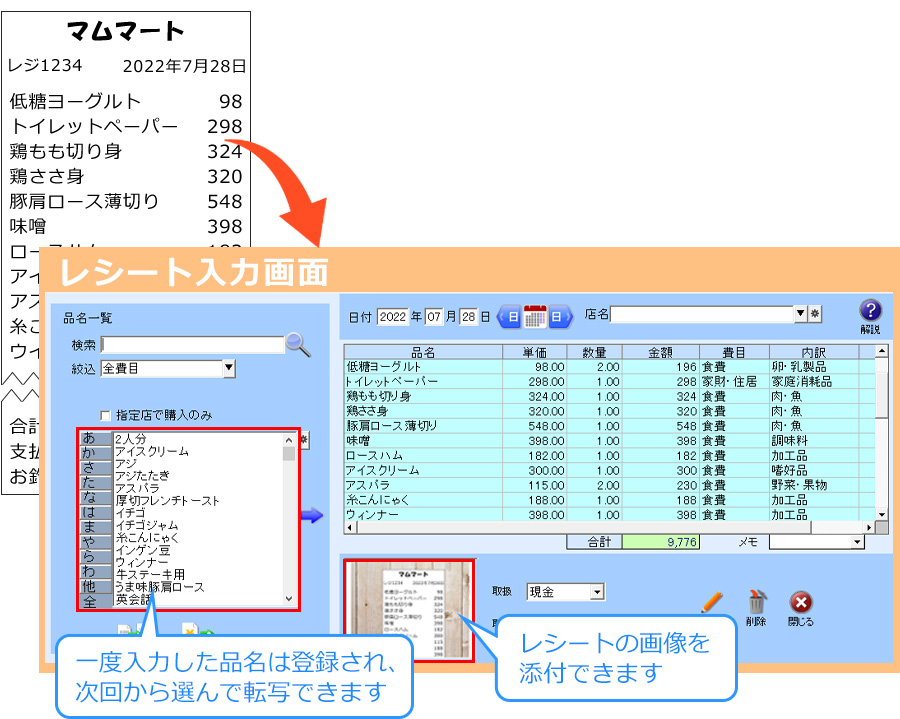Select the さ kana index tab
The image size is (900, 719).
click(95, 468)
